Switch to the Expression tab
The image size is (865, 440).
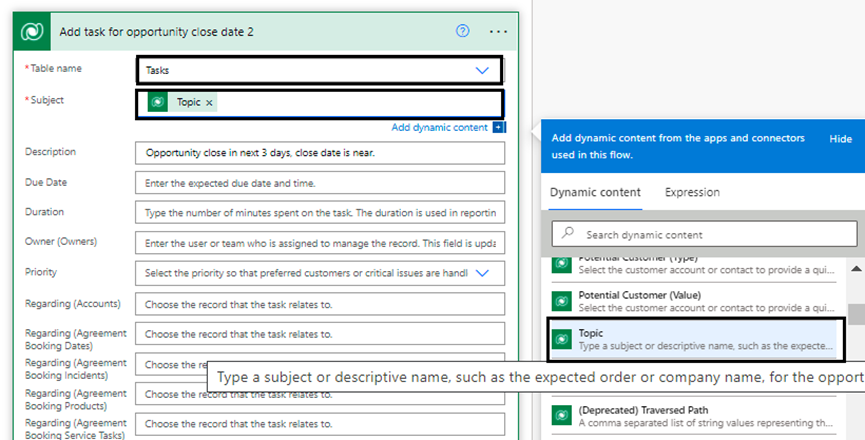[692, 192]
